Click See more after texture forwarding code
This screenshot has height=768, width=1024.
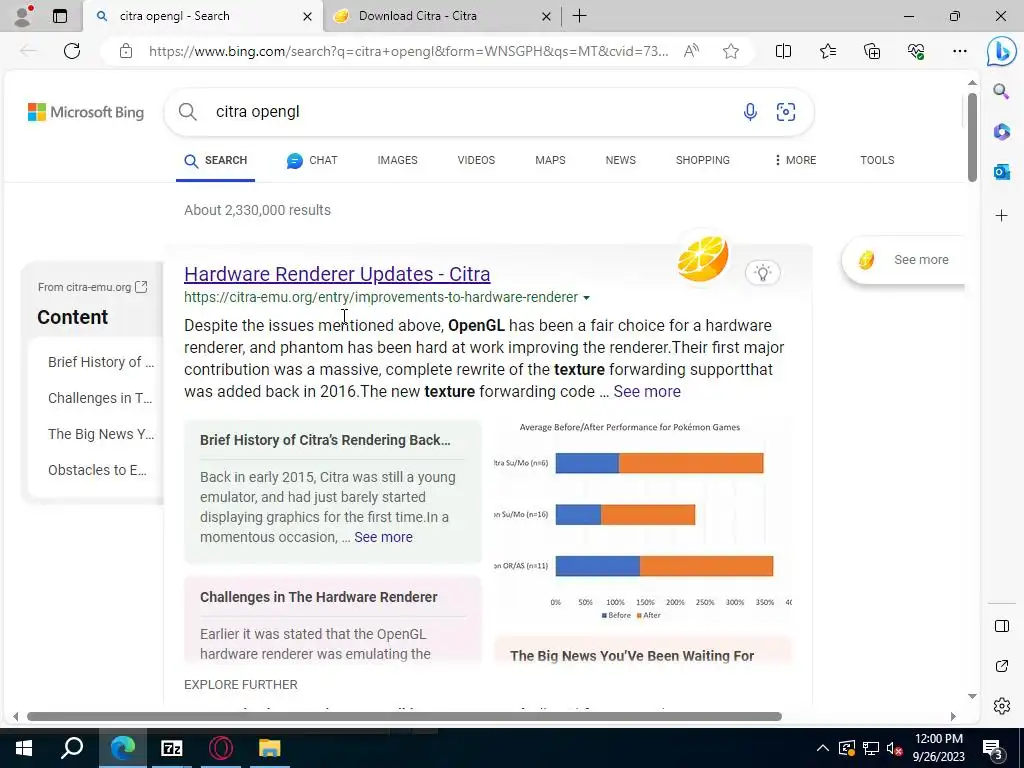pyautogui.click(x=647, y=391)
